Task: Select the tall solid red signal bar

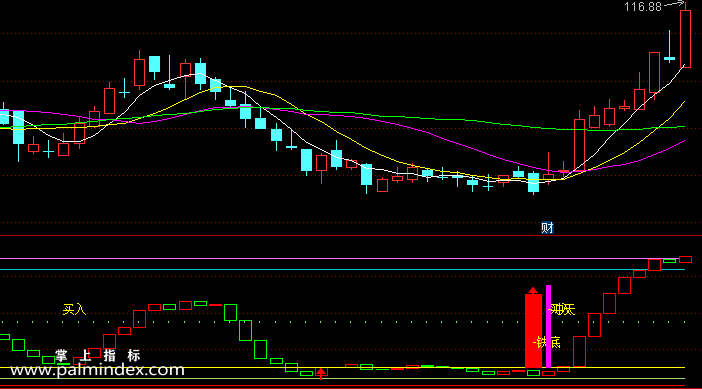Action: tap(533, 331)
